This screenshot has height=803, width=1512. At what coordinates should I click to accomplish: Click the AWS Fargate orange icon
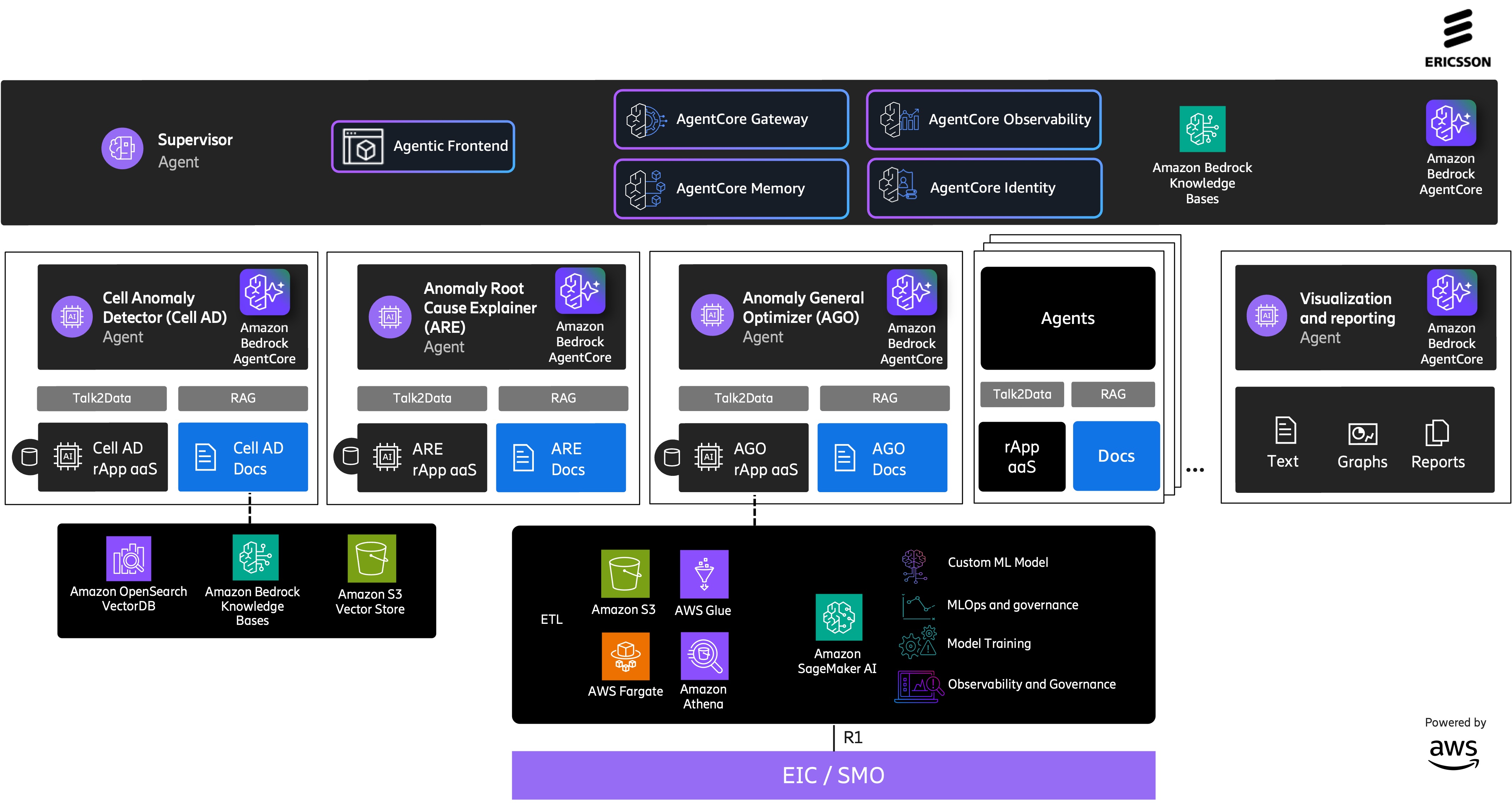point(625,656)
